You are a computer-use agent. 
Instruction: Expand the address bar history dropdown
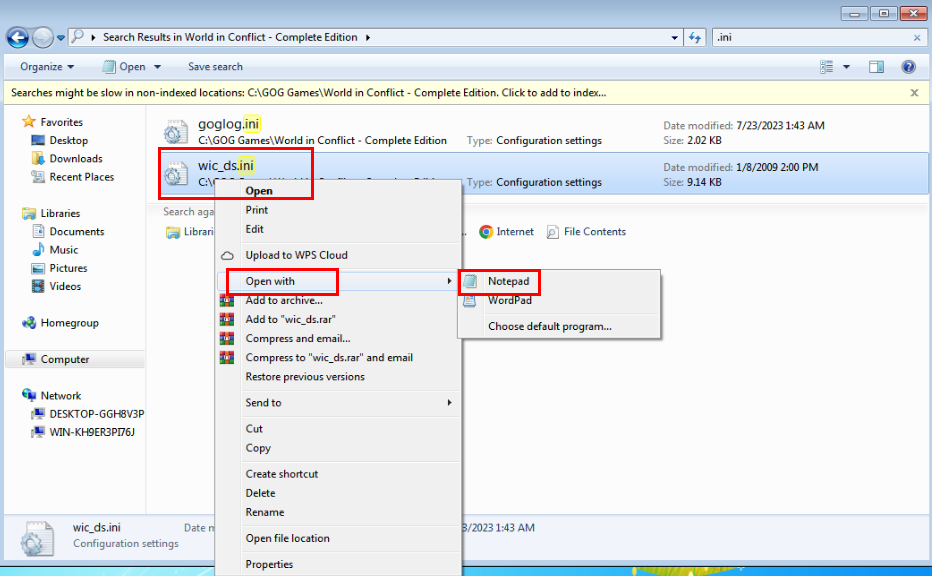(674, 37)
